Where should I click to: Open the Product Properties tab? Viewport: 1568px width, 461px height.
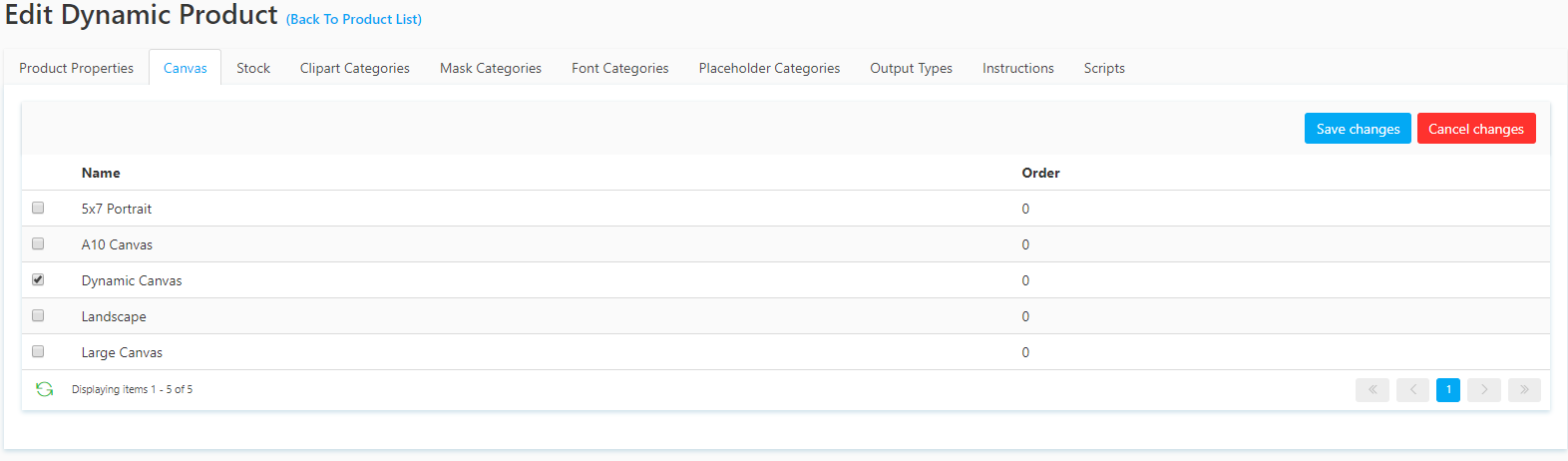click(x=76, y=68)
